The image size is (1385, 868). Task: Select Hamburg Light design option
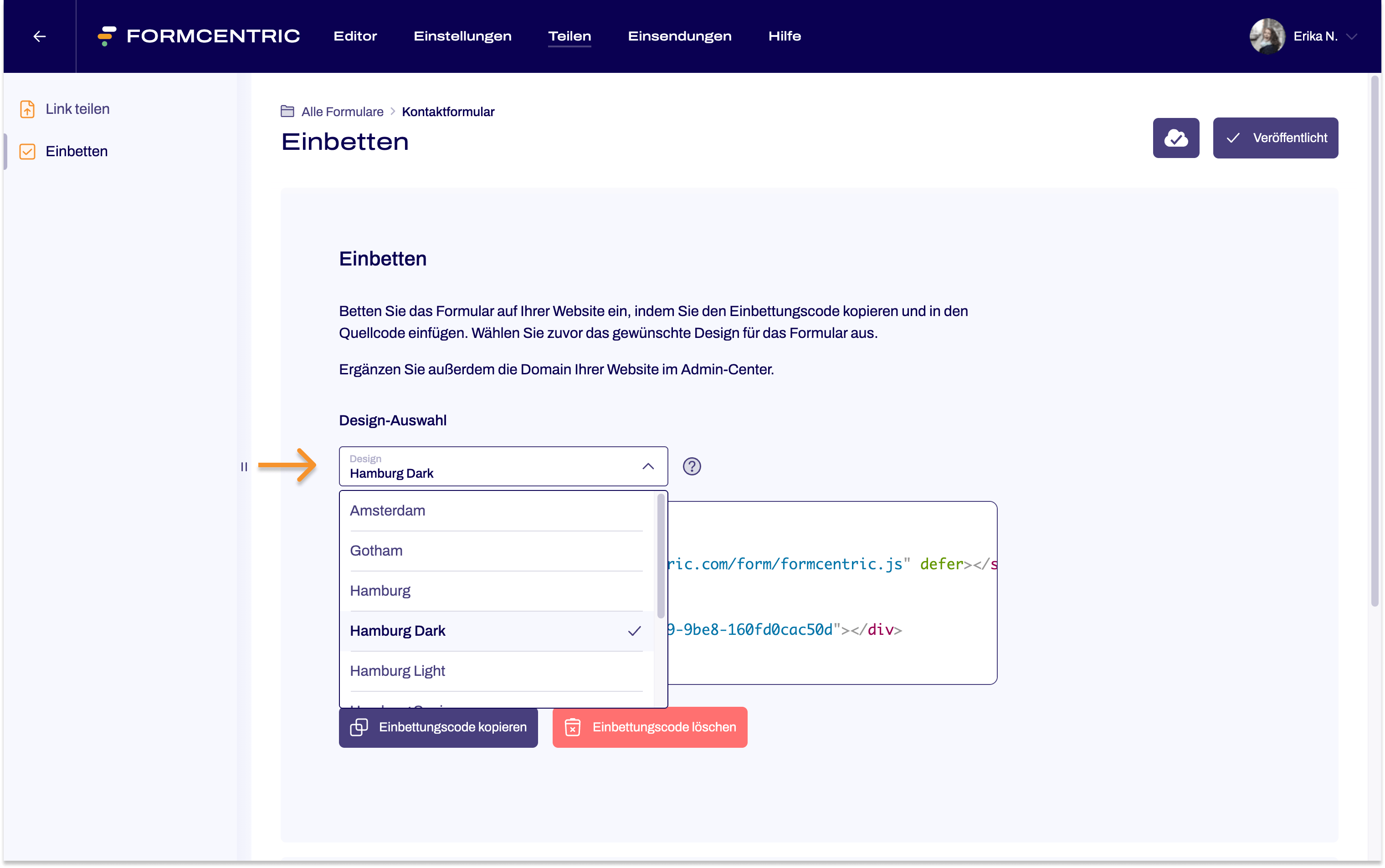click(397, 670)
